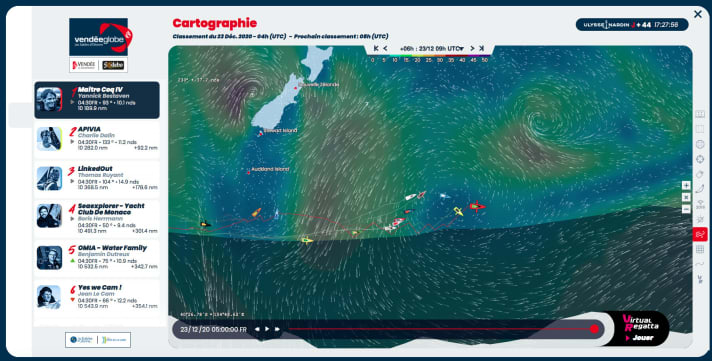Click the tag icon in right toolbar
Image resolution: width=712 pixels, height=361 pixels.
[x=700, y=174]
